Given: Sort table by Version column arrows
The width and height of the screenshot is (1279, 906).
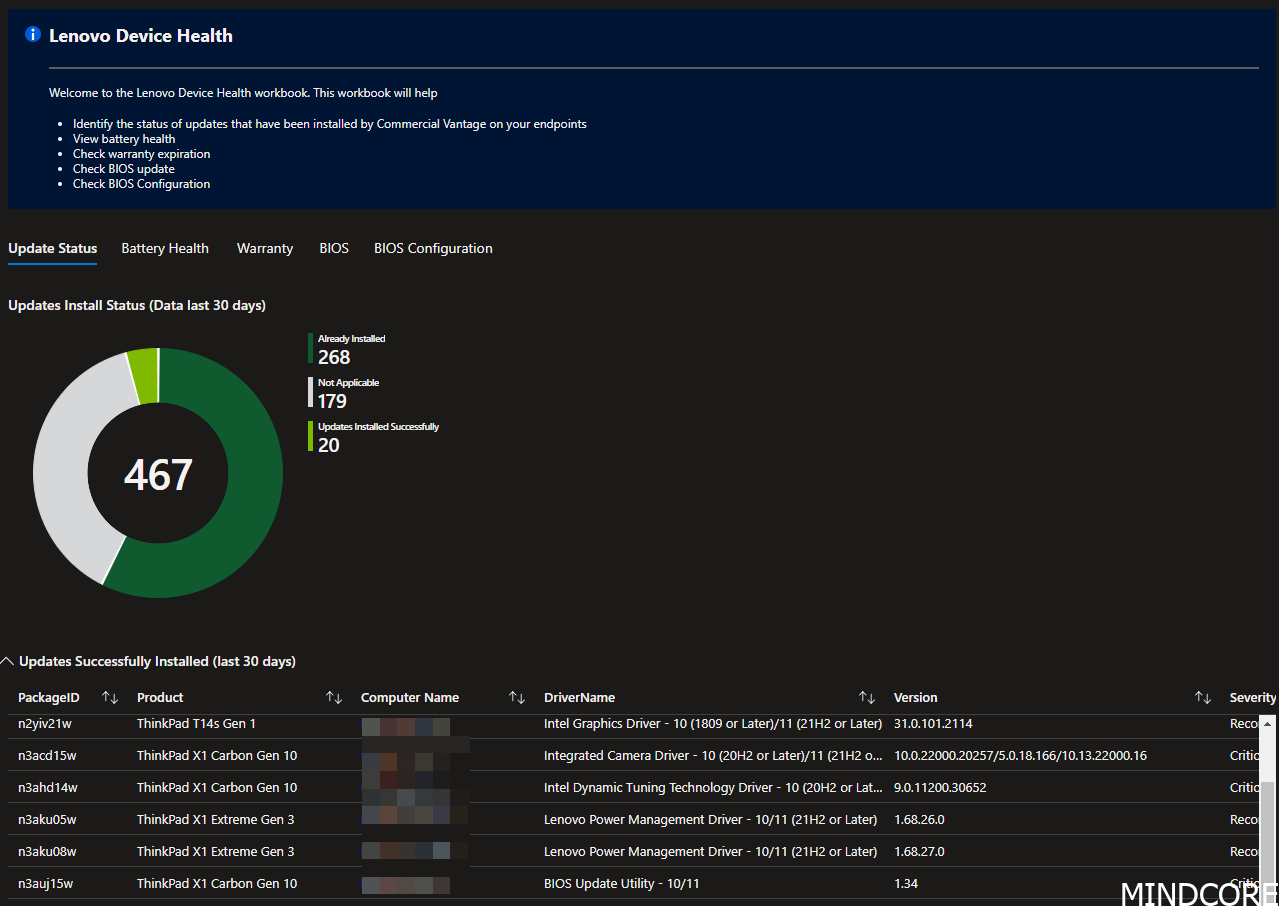Looking at the screenshot, I should click(1203, 697).
